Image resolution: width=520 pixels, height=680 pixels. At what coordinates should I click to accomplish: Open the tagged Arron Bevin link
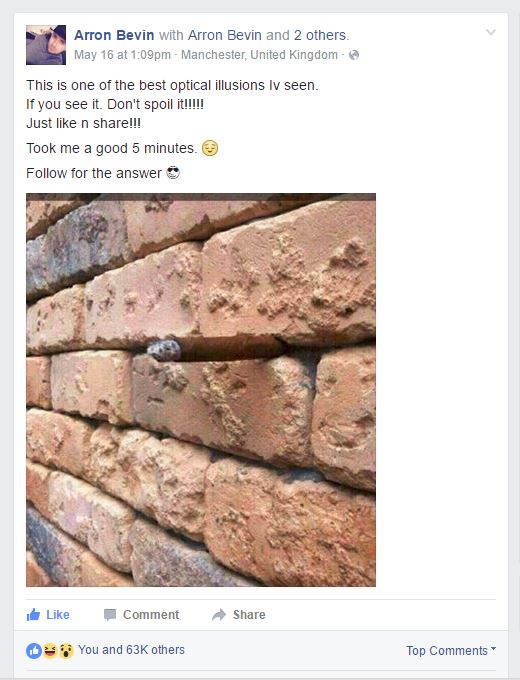tap(225, 35)
